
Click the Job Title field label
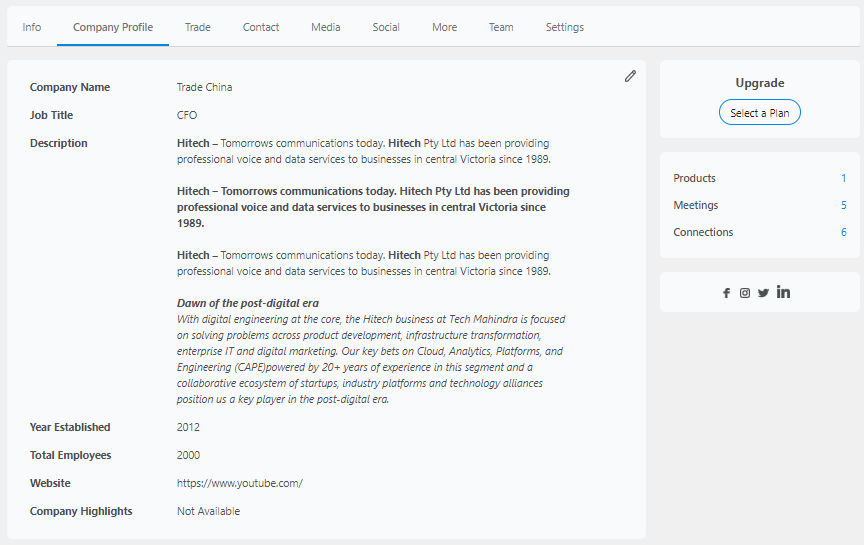point(51,115)
